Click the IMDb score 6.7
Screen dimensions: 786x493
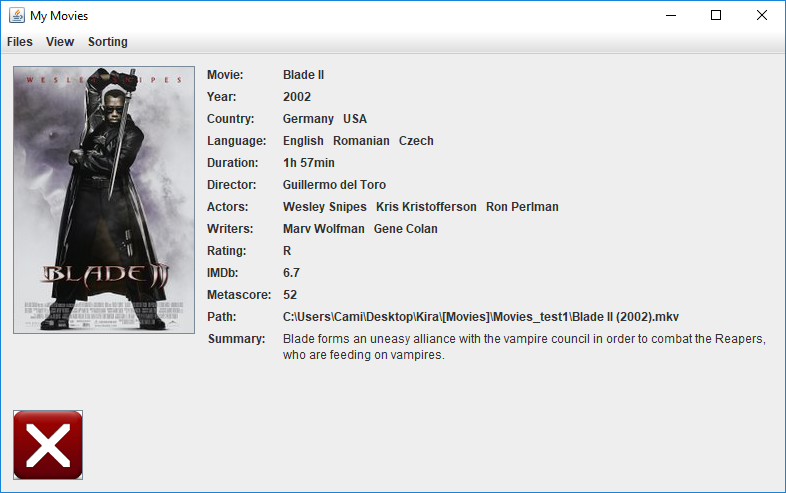291,273
